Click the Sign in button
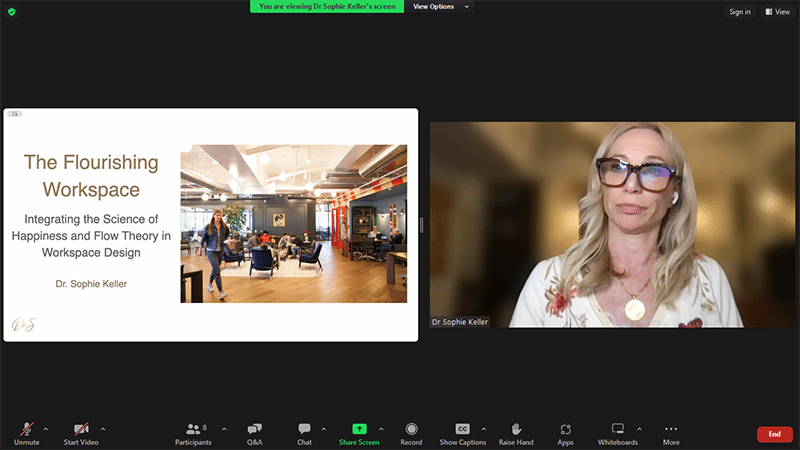 point(739,12)
